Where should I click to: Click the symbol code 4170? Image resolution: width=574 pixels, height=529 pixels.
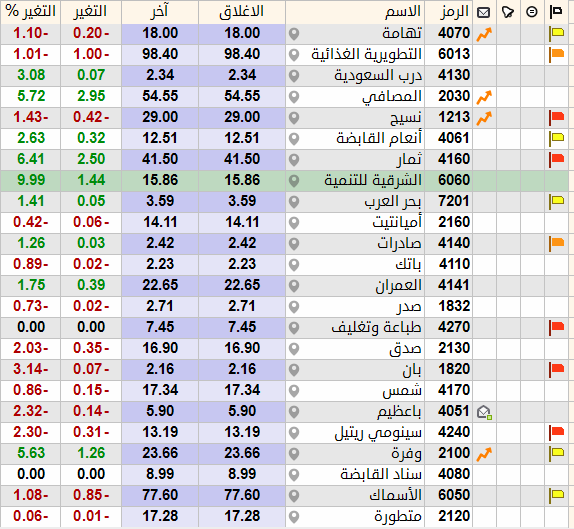454,390
